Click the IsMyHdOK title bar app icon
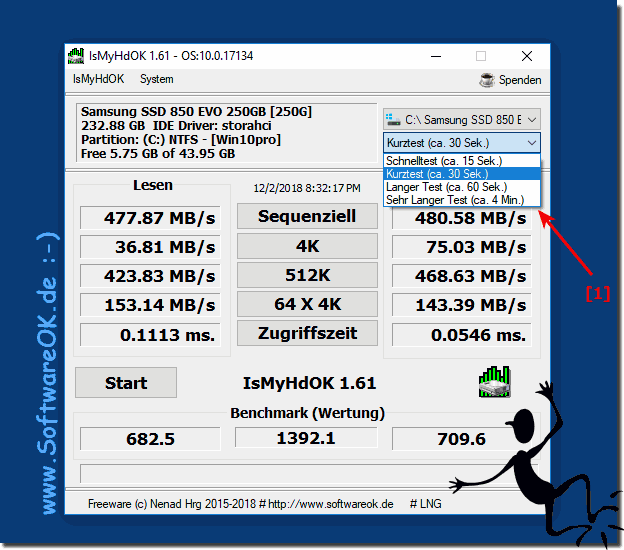 76,56
